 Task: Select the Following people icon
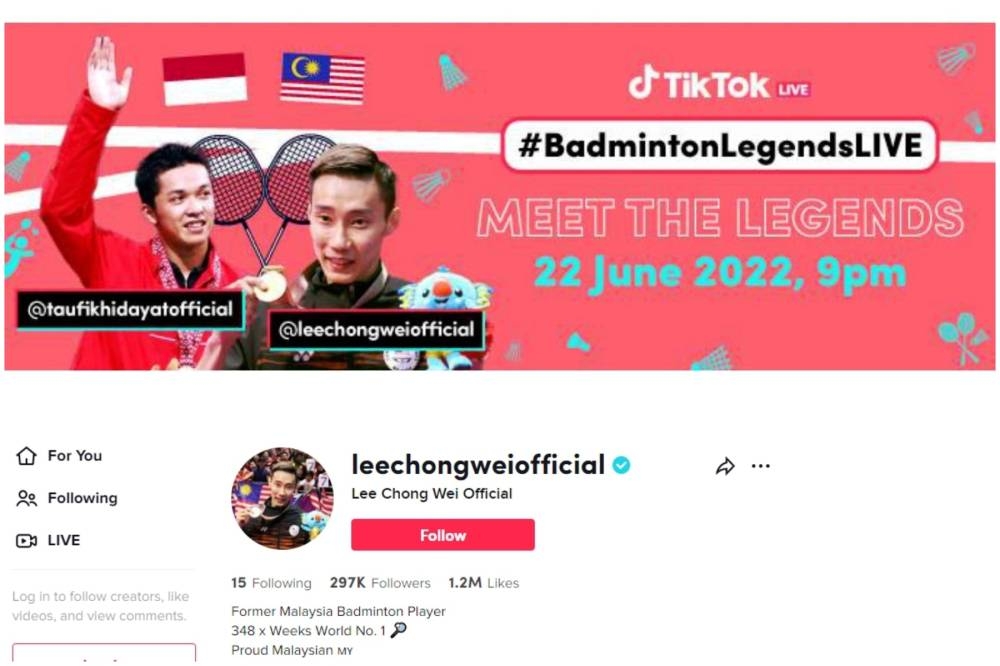tap(26, 498)
